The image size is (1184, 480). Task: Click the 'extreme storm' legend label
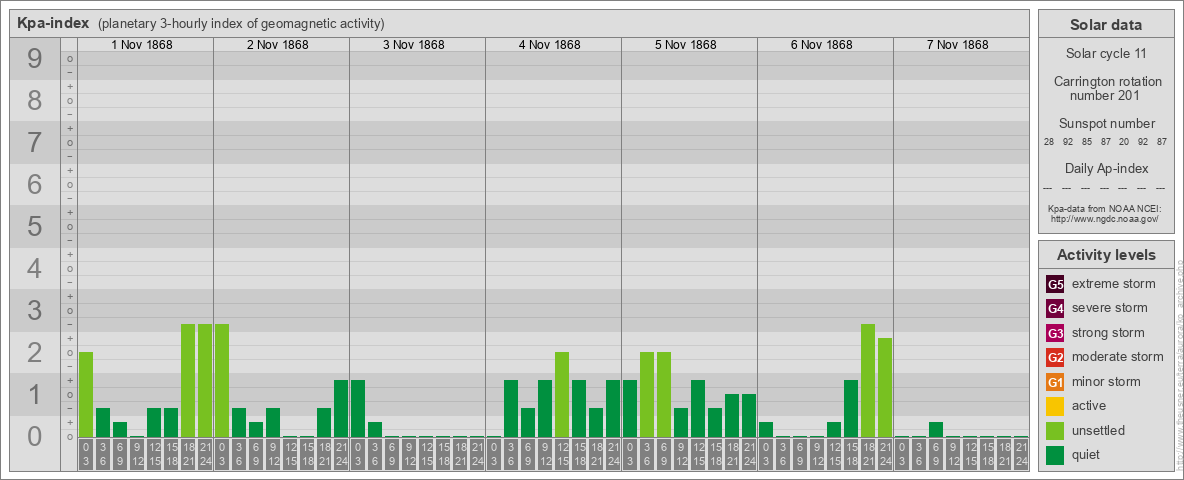tap(1114, 284)
